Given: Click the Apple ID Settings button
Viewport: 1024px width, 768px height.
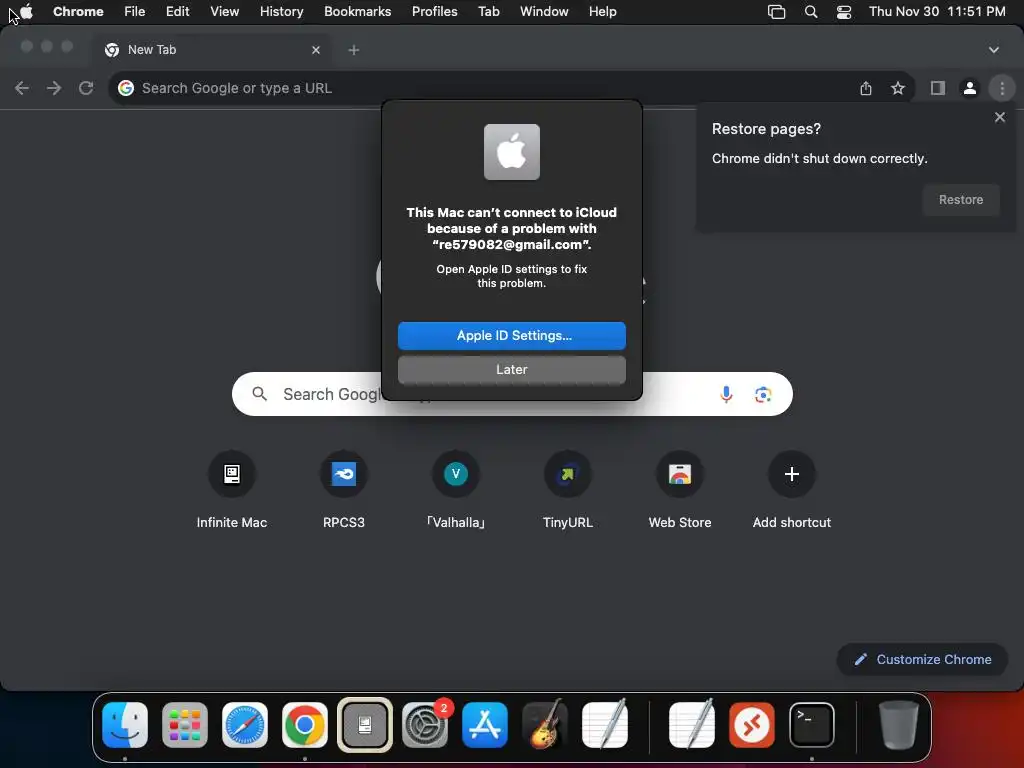Looking at the screenshot, I should 511,336.
